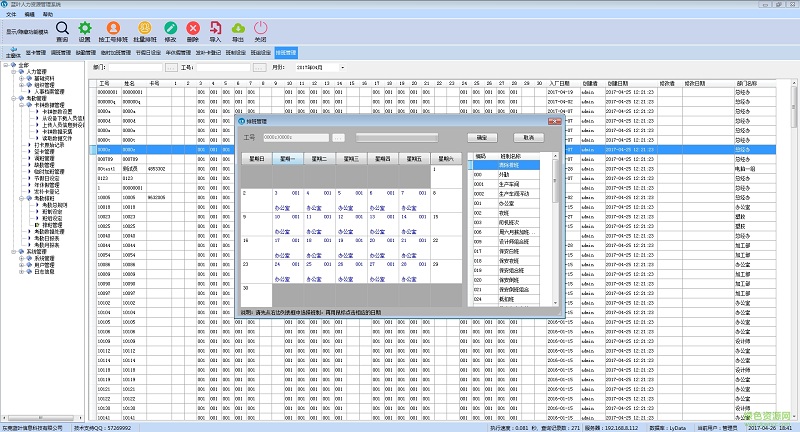Collapse the 人力管理 tree node
Image resolution: width=800 pixels, height=432 pixels.
pos(14,72)
